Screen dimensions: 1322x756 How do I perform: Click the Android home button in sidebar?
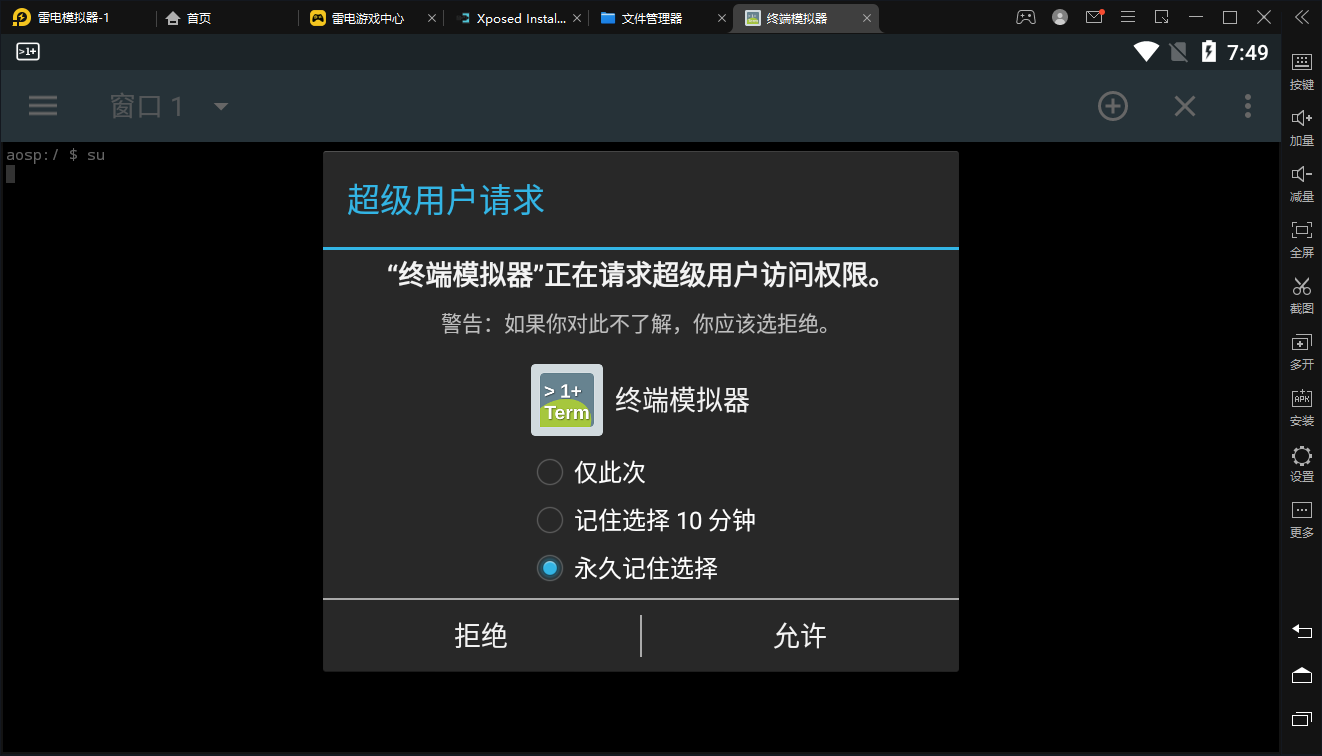(1302, 675)
